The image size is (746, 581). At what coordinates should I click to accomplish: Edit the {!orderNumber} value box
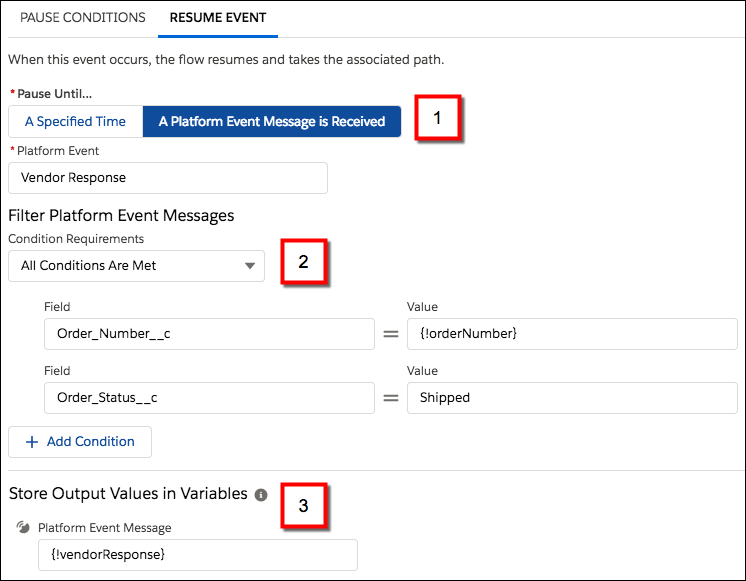tap(572, 334)
